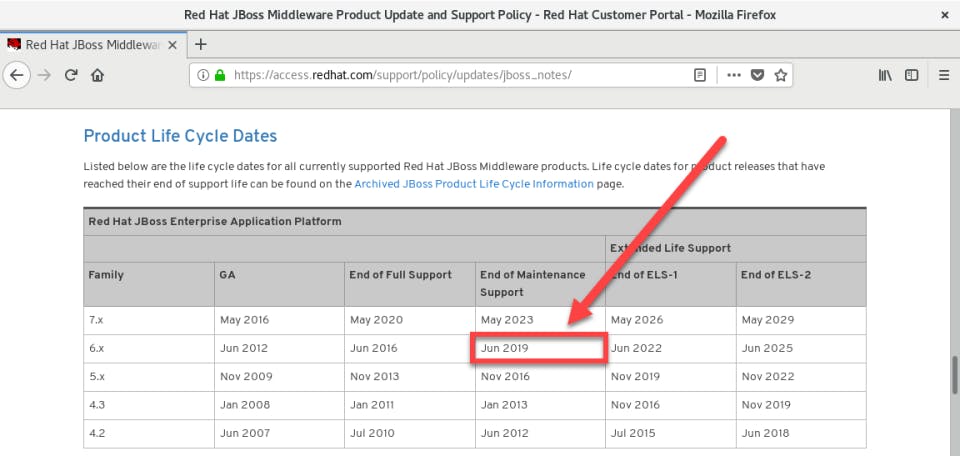This screenshot has width=960, height=456.
Task: Click the highlighted Jun 2019 table cell
Action: point(540,348)
